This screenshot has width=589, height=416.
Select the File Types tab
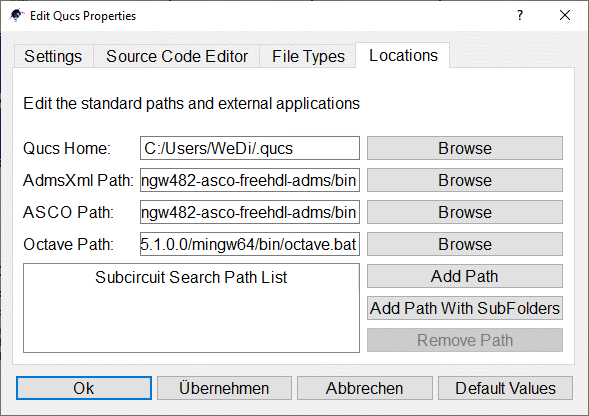point(308,56)
